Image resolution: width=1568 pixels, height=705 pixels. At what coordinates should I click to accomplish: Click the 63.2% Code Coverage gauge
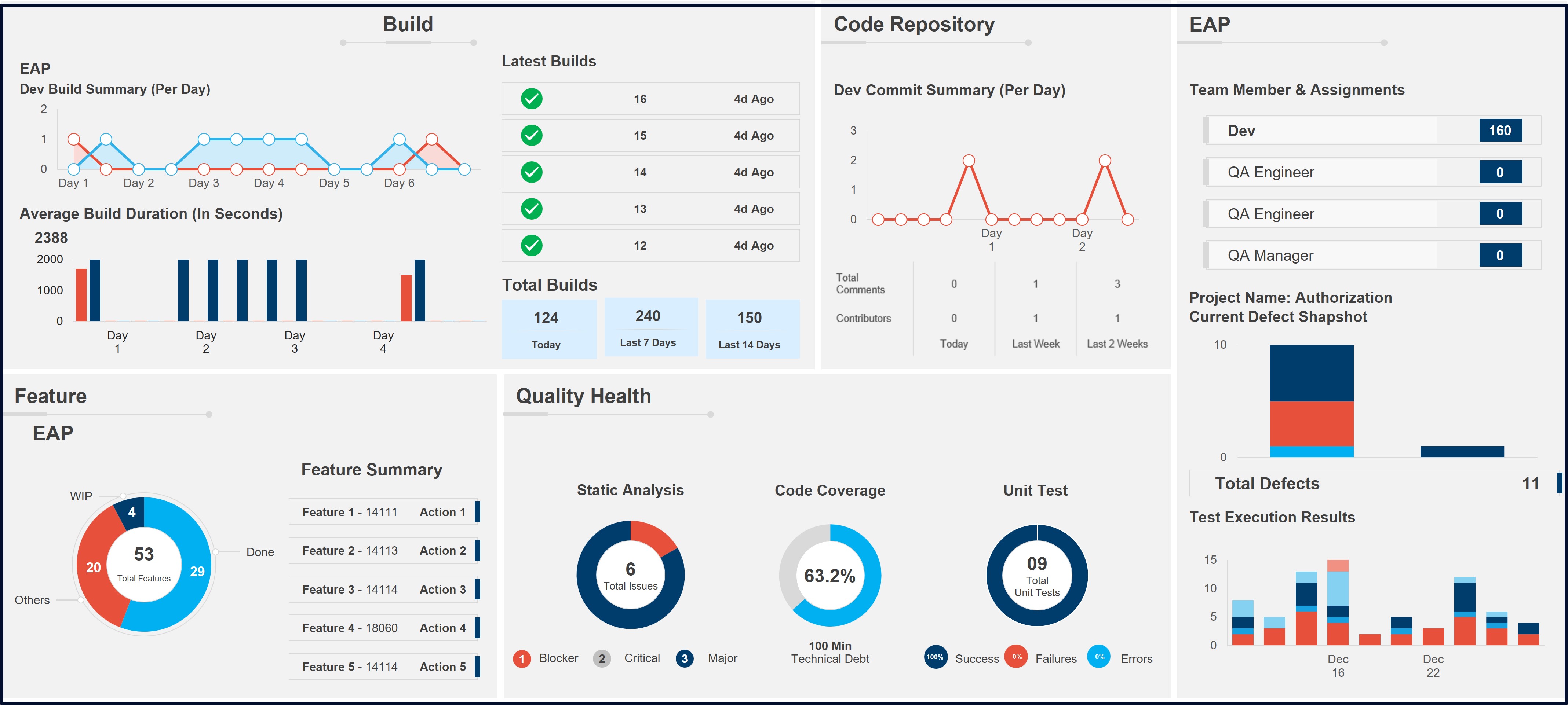point(830,576)
